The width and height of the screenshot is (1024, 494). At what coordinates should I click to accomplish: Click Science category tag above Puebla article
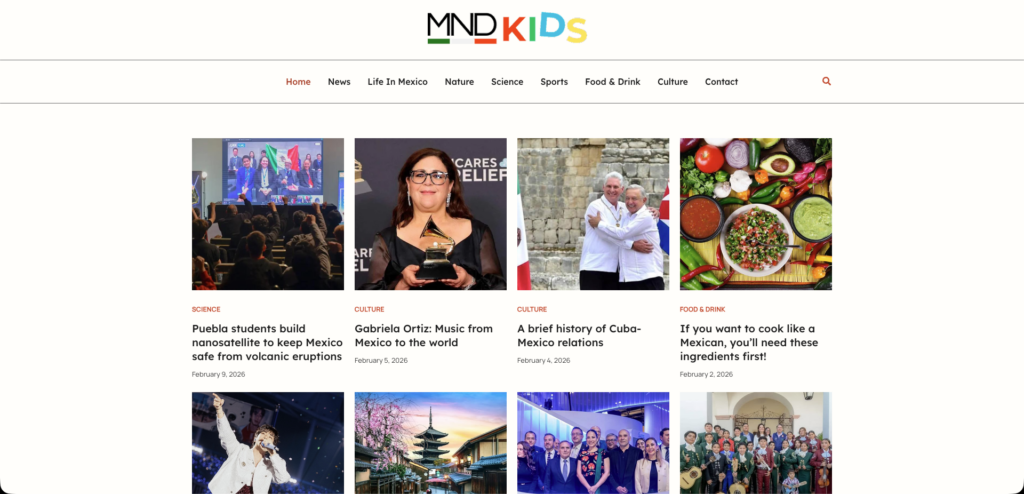pyautogui.click(x=206, y=309)
